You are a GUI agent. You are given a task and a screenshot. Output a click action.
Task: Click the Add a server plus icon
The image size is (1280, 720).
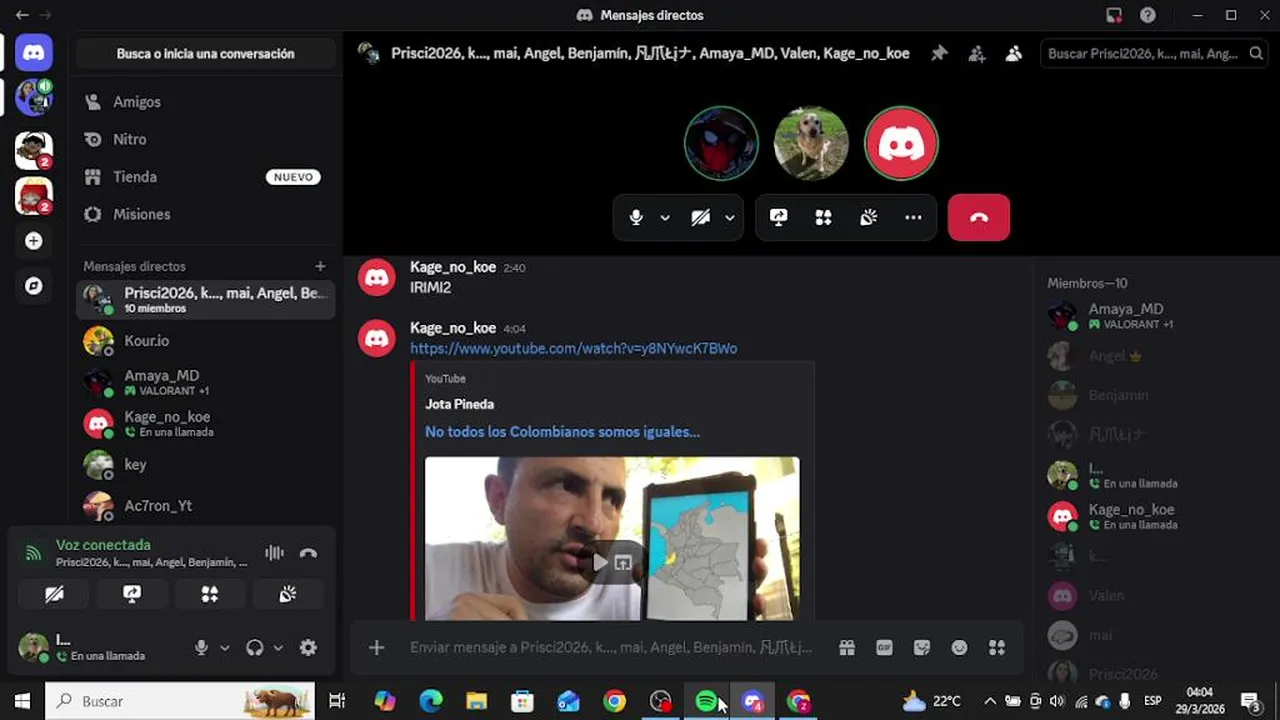(34, 241)
